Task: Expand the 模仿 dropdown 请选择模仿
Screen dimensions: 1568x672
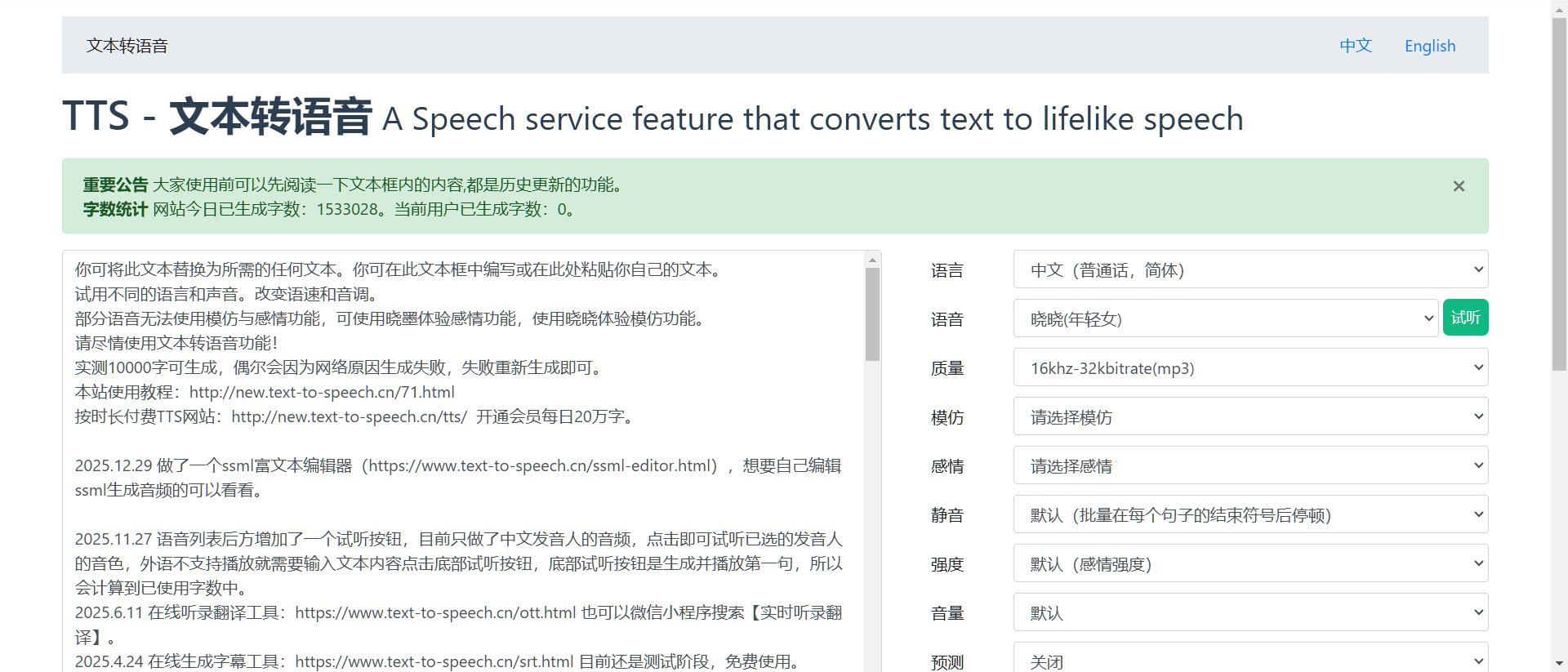Action: 1249,416
